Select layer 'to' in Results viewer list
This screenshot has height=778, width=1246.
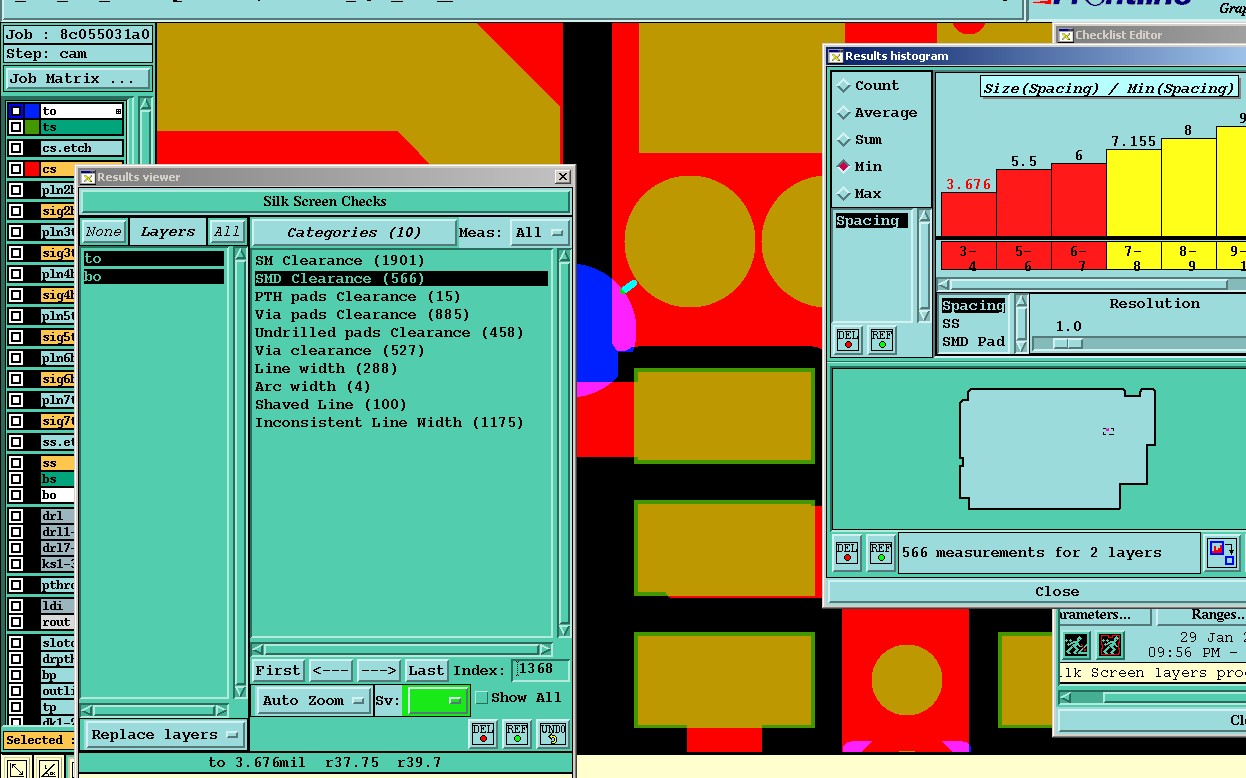(x=154, y=259)
